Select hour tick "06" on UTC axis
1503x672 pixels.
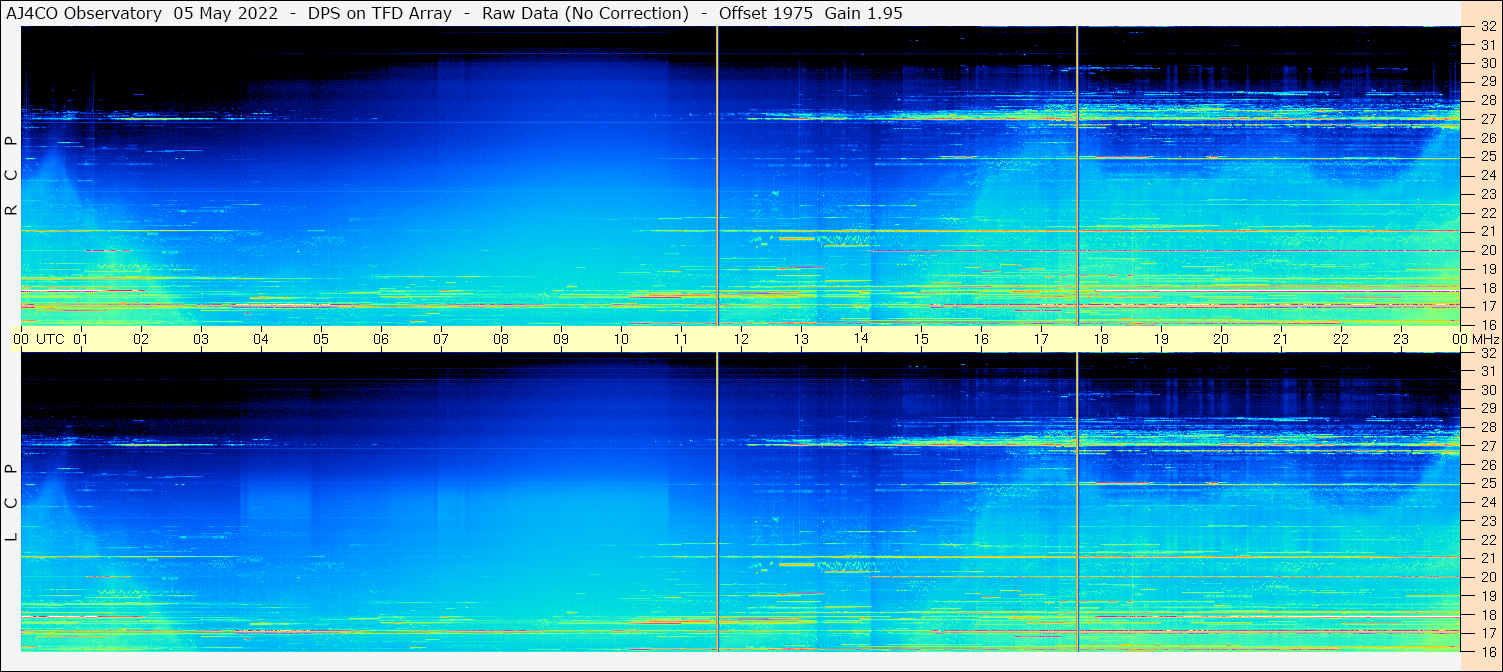pos(381,339)
